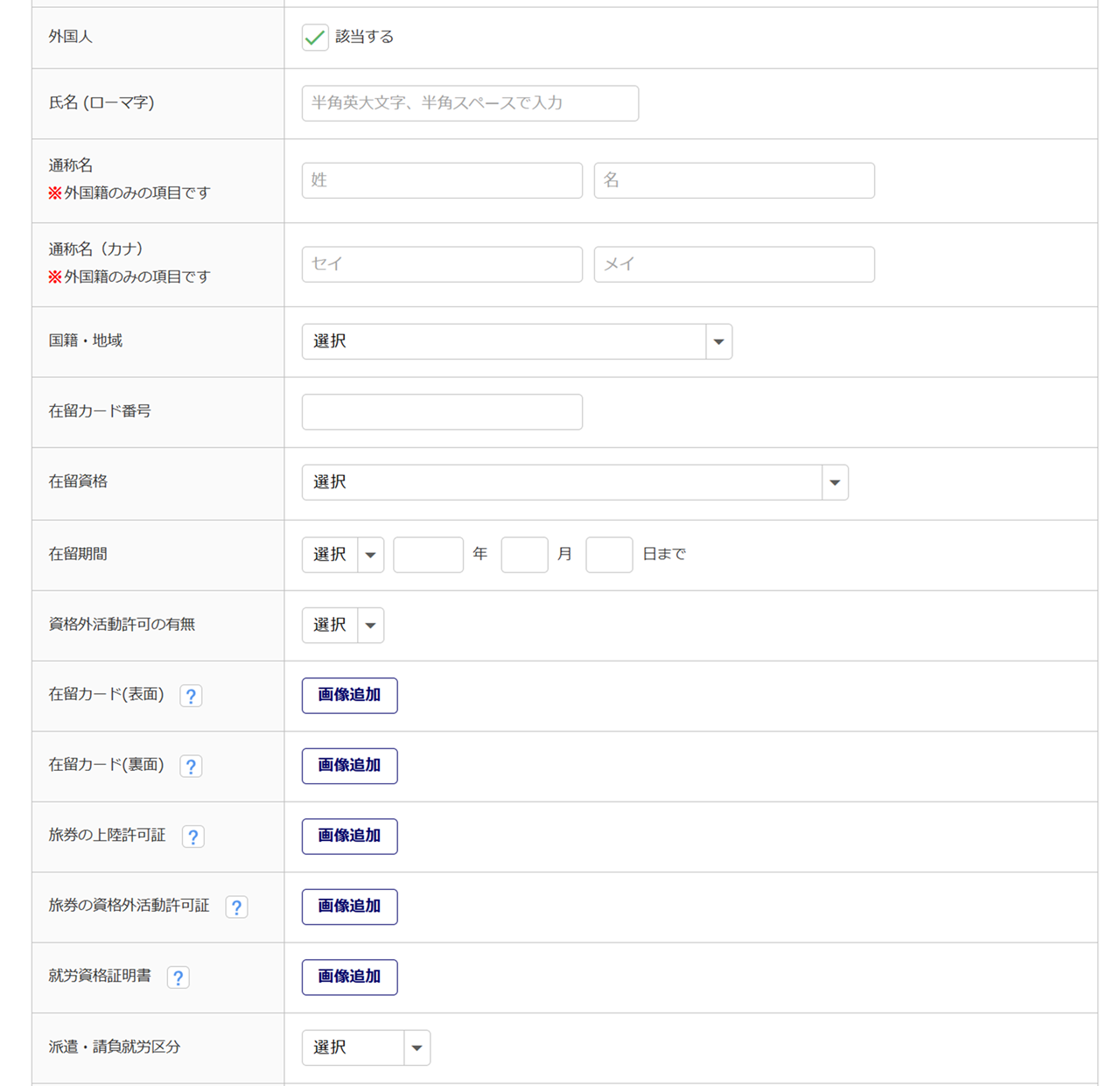Viewport: 1120px width, 1086px height.
Task: Open help for 旅券の上陸許可証
Action: click(x=193, y=837)
